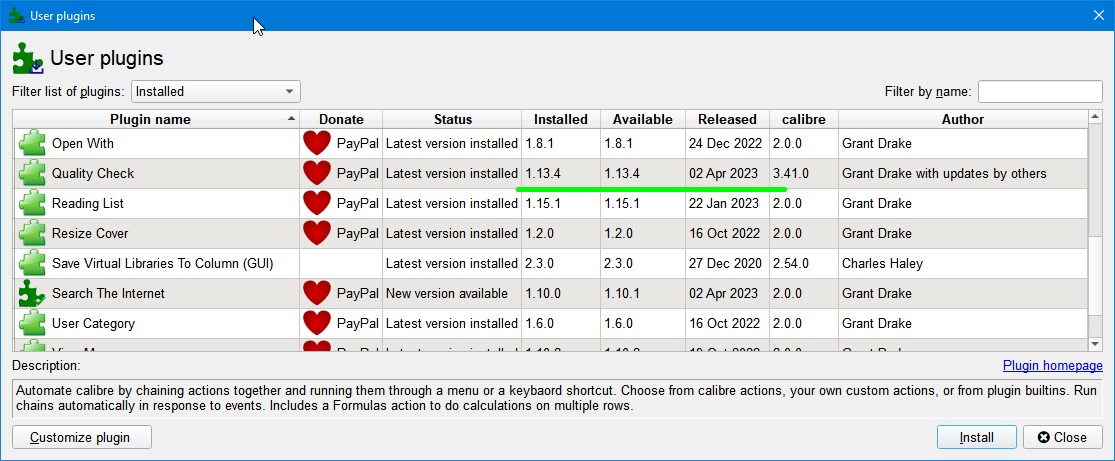Click release date 22 Jan 2023
Screen dimensions: 1115x461
[x=724, y=203]
